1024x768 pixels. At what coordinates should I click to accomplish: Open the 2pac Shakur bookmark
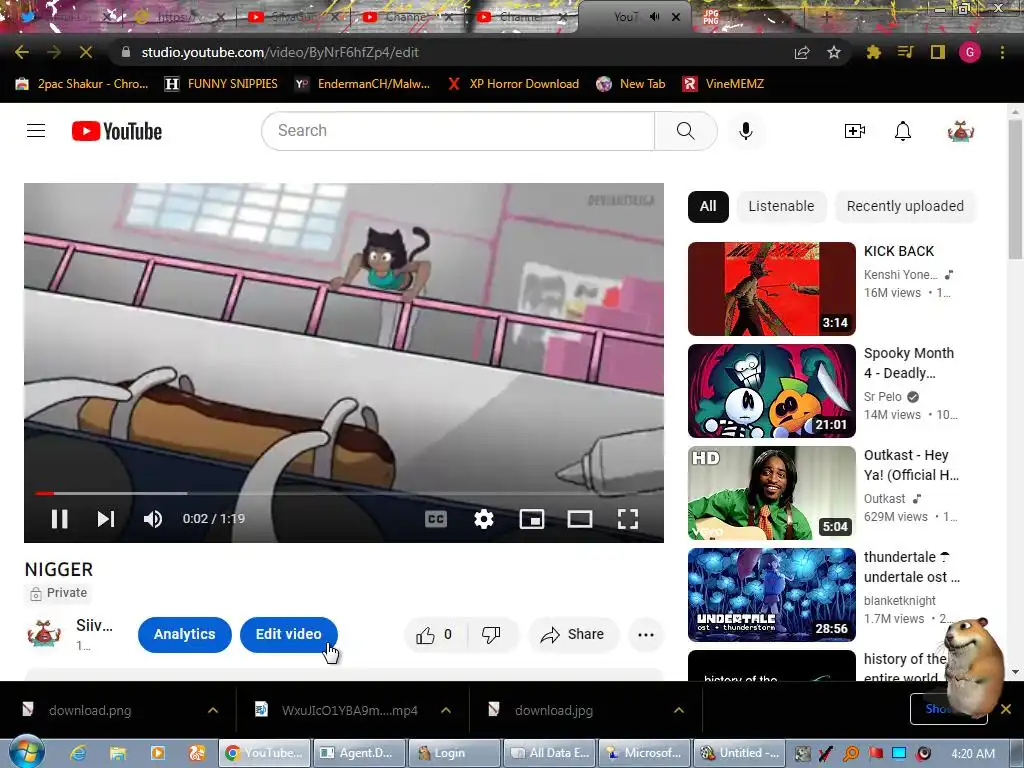click(x=82, y=84)
